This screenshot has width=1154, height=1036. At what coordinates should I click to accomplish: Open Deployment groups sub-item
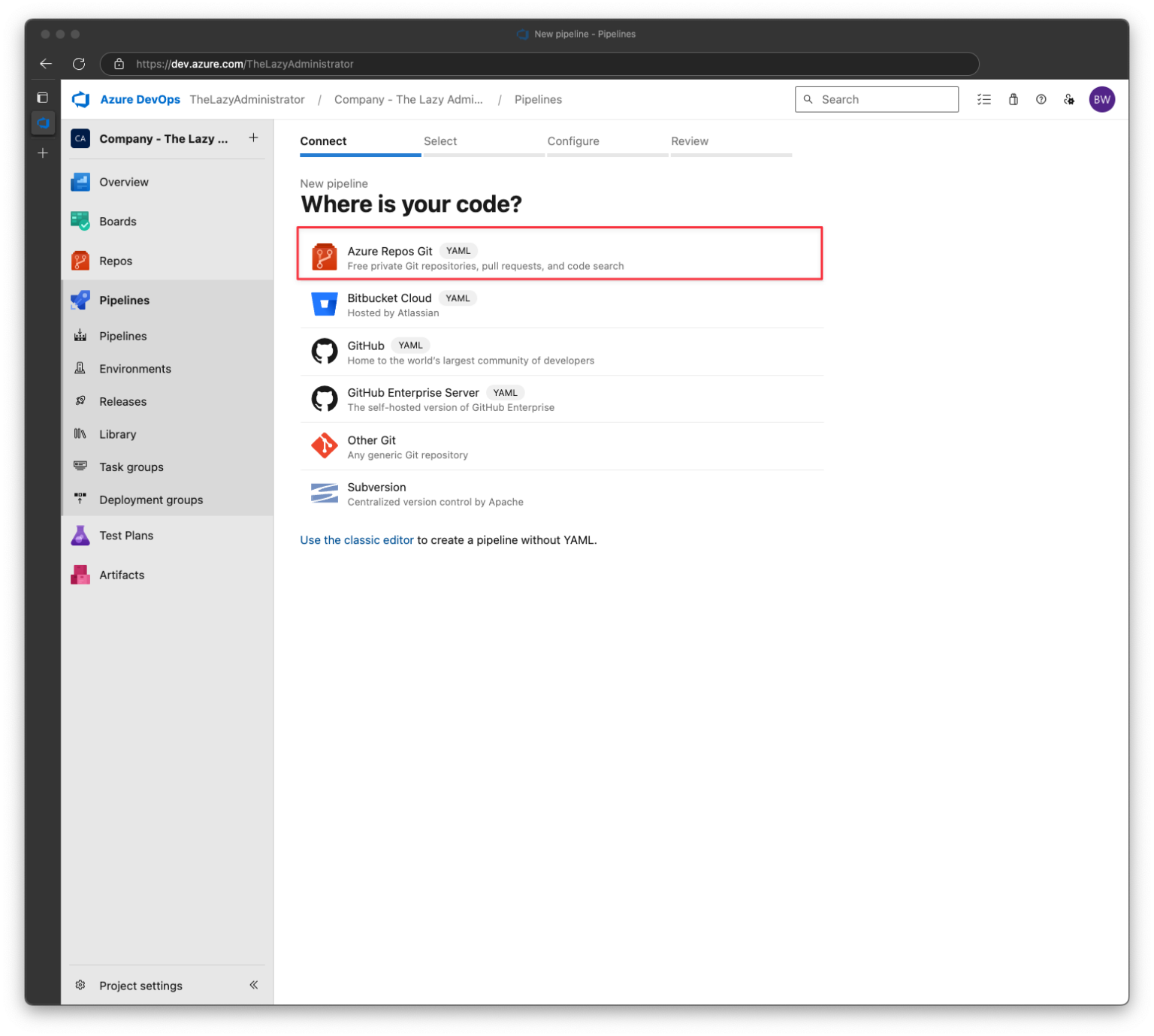(x=167, y=500)
